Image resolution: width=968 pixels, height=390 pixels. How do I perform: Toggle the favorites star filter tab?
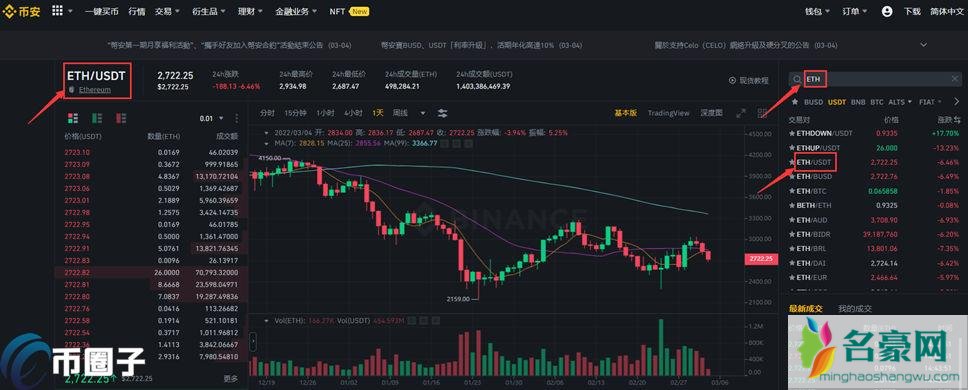tap(795, 102)
